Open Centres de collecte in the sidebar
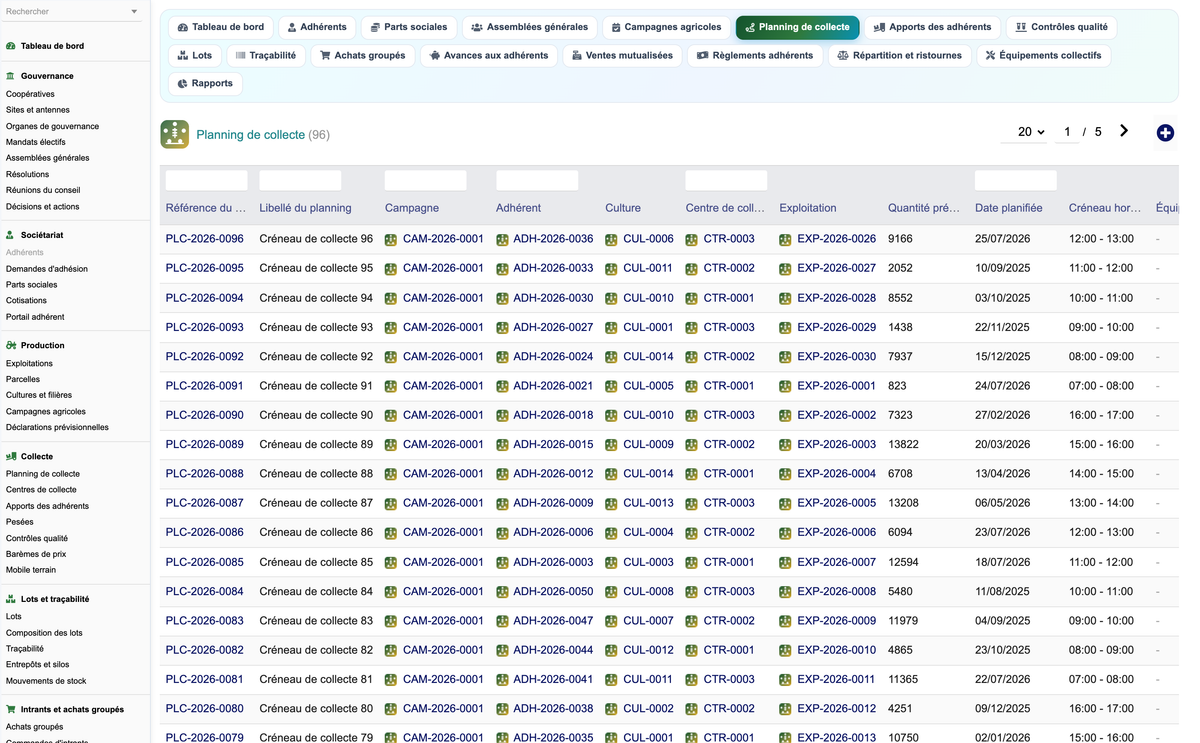1200x743 pixels. pos(41,490)
